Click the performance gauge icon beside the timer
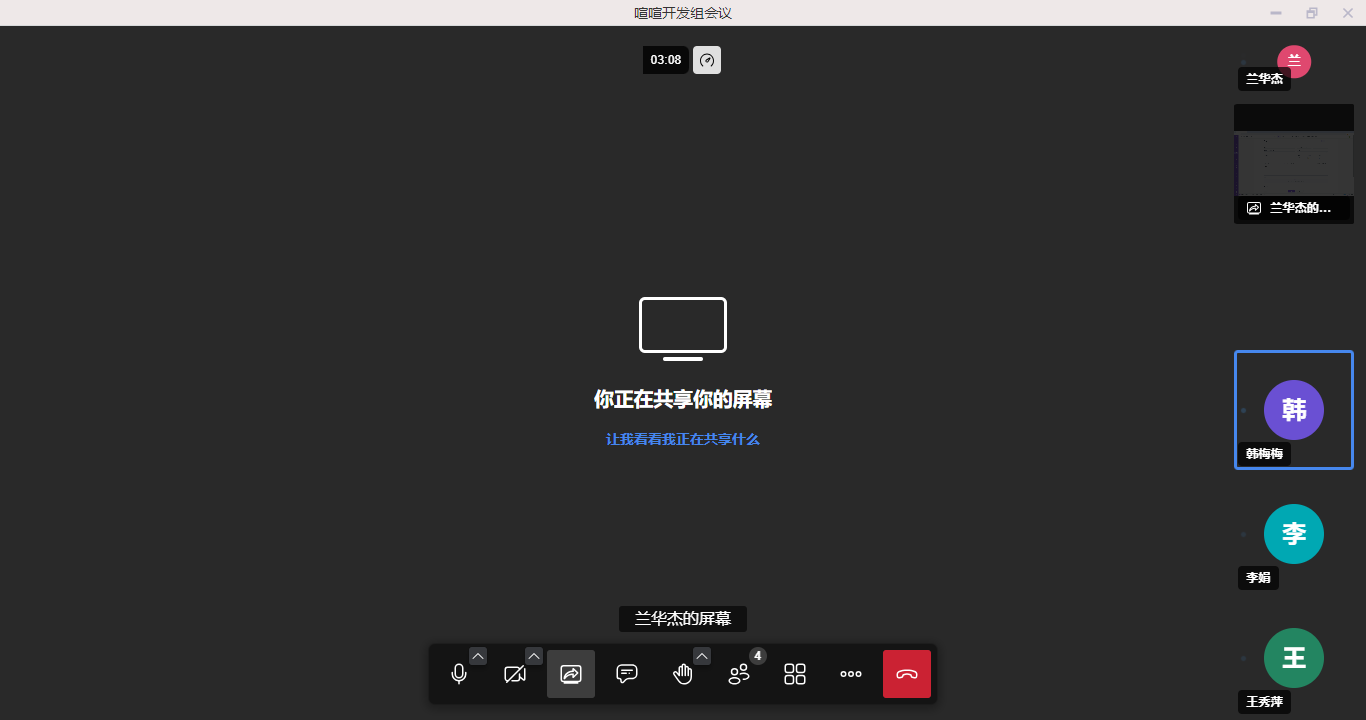 tap(707, 60)
